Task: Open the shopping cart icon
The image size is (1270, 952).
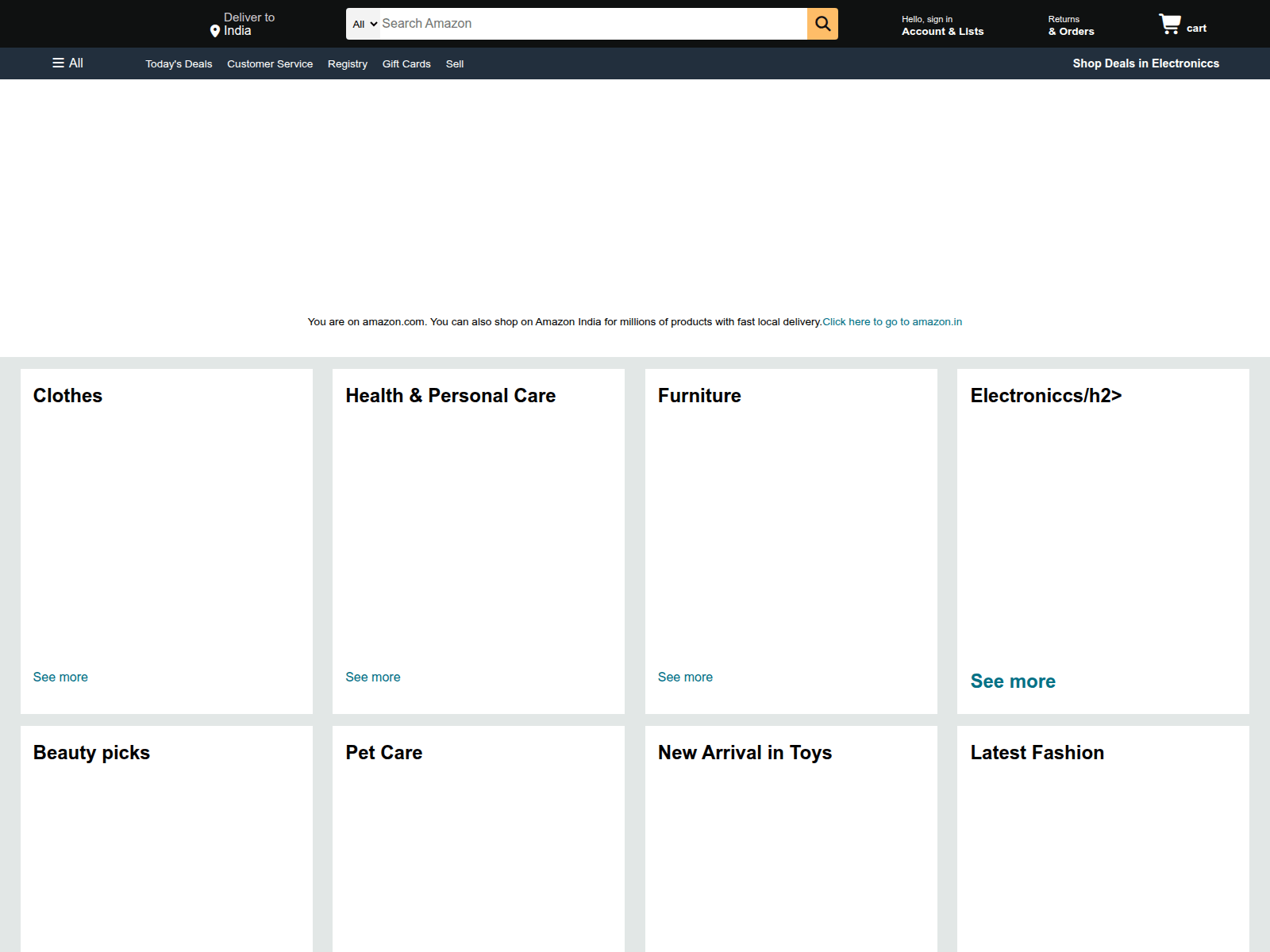Action: 1170,24
